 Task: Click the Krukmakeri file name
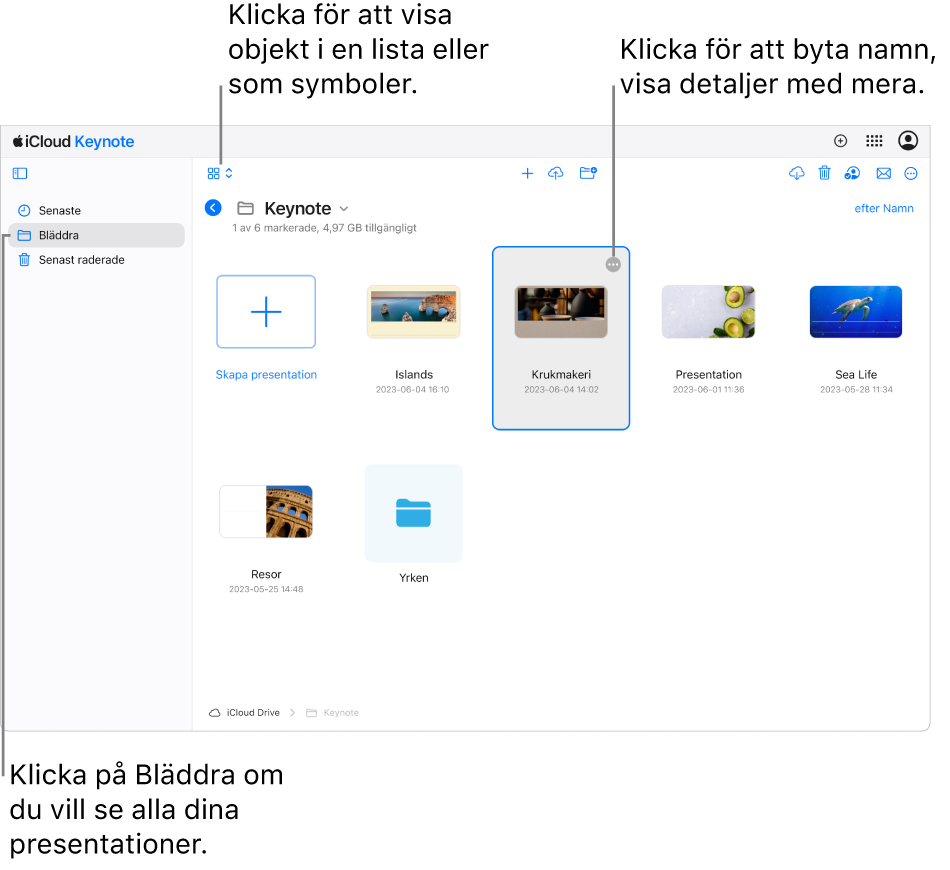561,374
